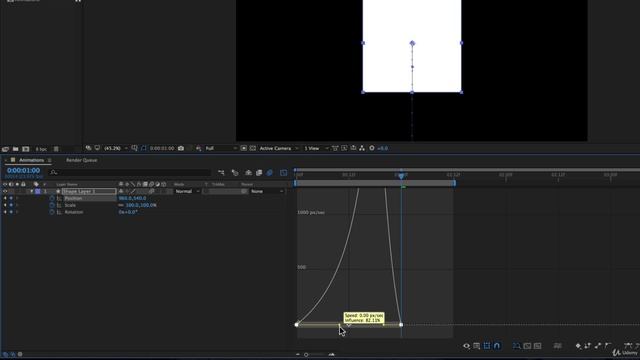Create a new composition icon in Project panel
640x360 pixels.
pyautogui.click(x=26, y=149)
